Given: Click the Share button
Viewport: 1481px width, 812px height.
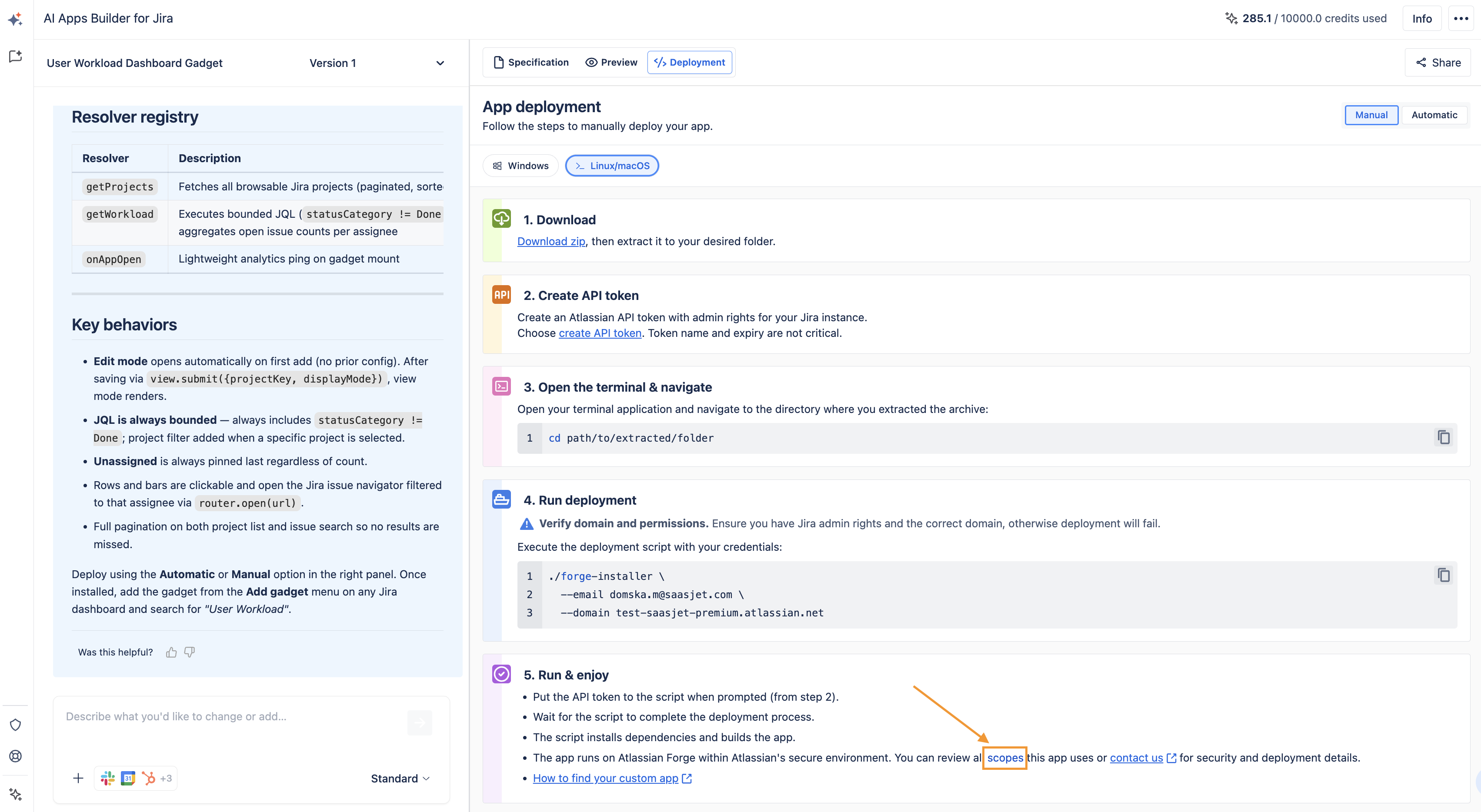Looking at the screenshot, I should 1438,63.
